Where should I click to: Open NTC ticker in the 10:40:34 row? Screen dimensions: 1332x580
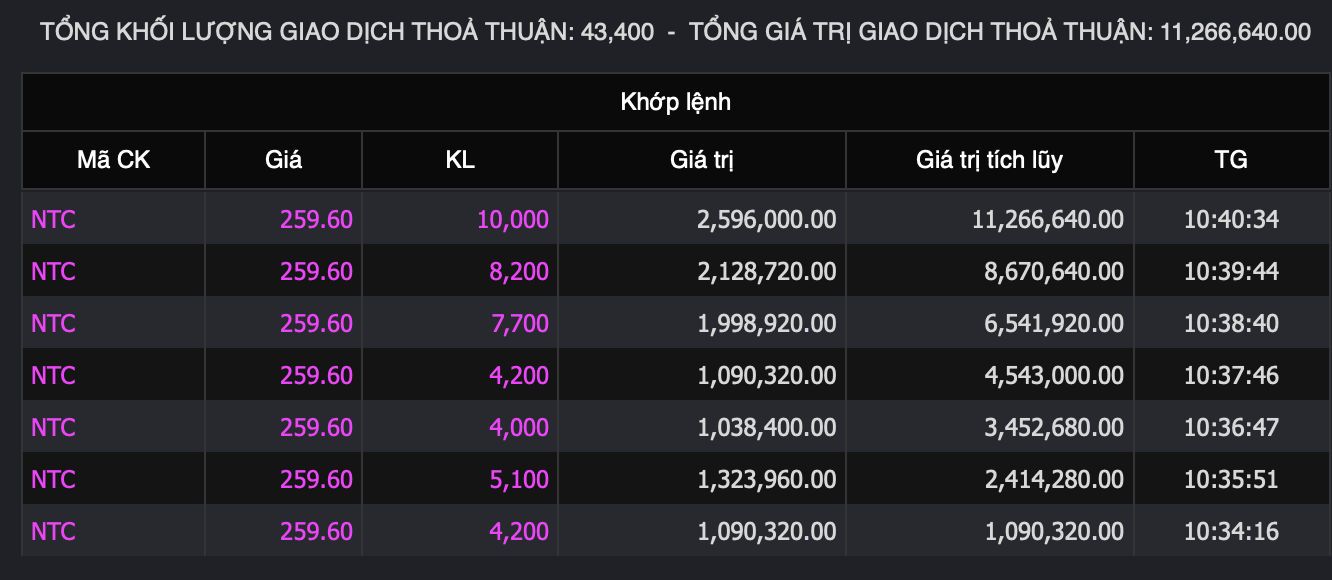[54, 219]
